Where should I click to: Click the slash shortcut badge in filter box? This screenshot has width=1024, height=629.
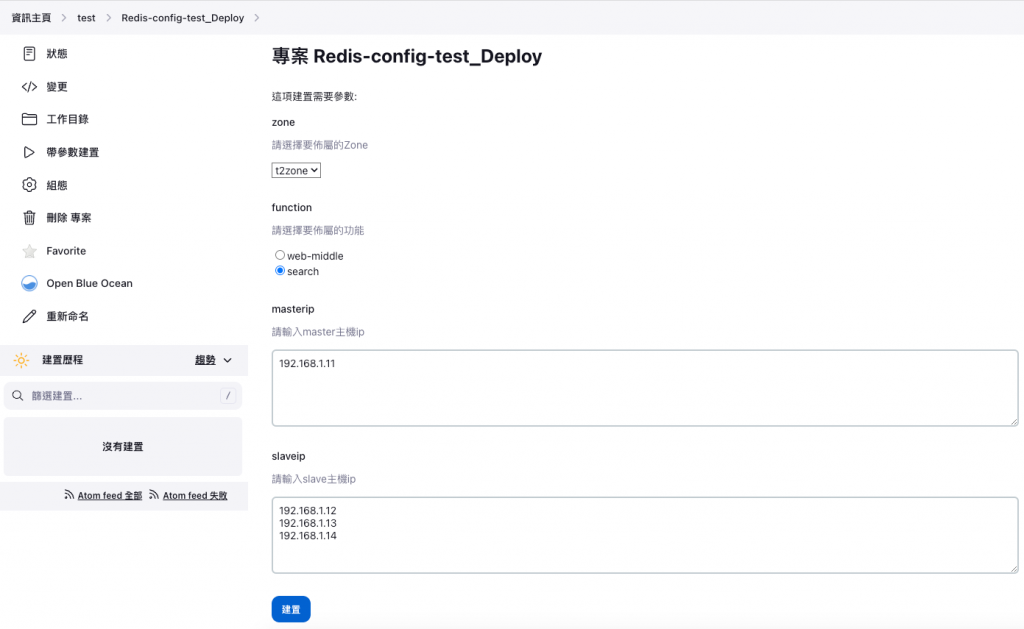pos(227,395)
